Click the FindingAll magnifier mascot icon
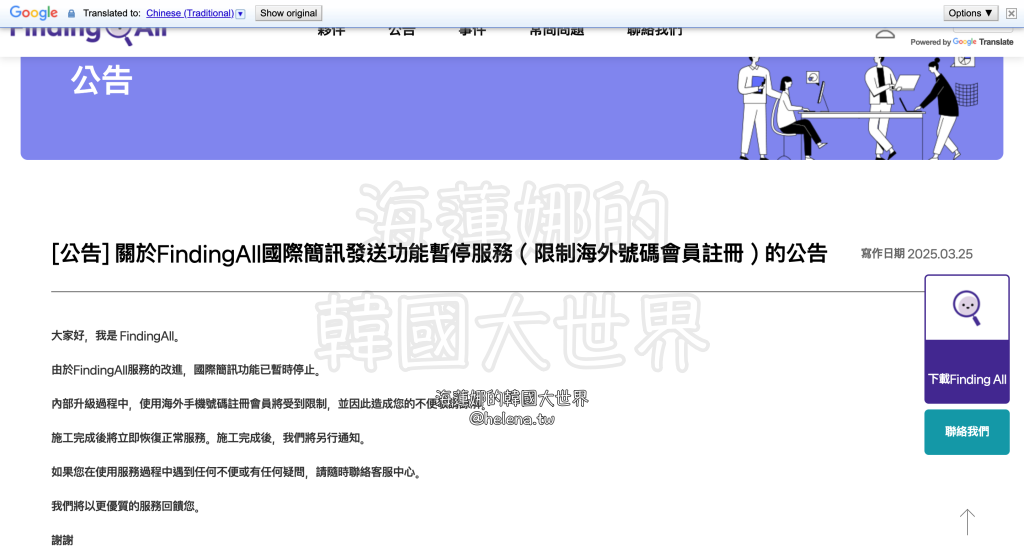1024x553 pixels. [x=967, y=308]
